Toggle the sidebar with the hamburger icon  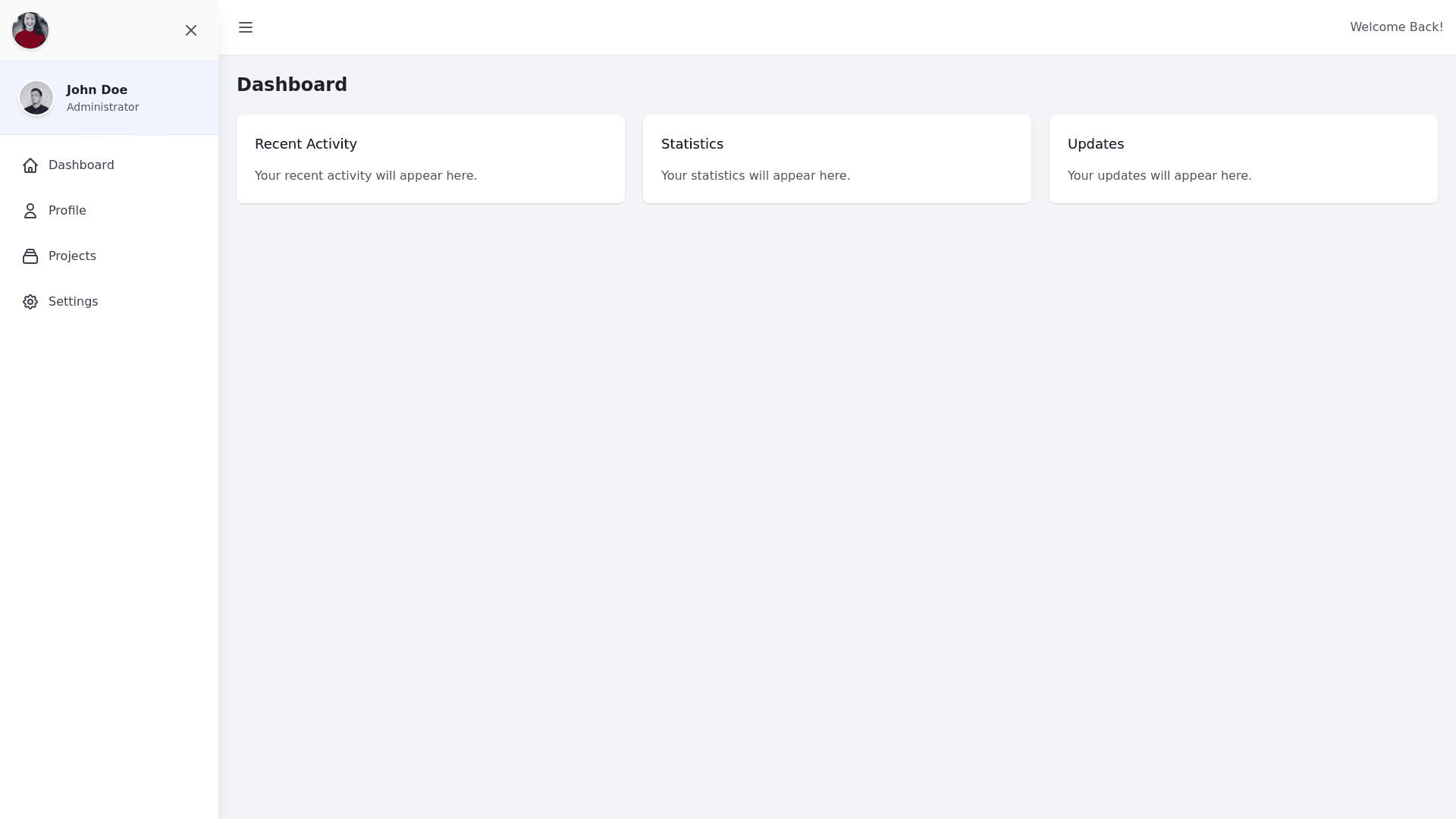246,27
